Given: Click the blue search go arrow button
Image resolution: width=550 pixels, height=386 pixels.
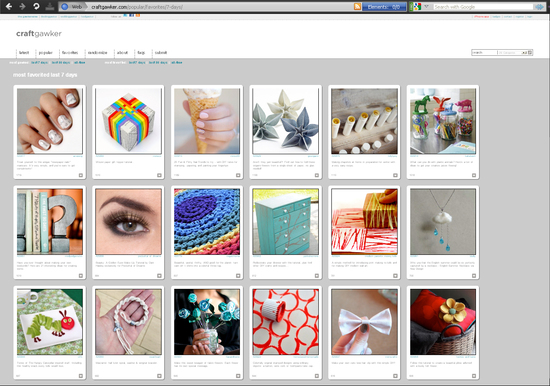Looking at the screenshot, I should (539, 7).
